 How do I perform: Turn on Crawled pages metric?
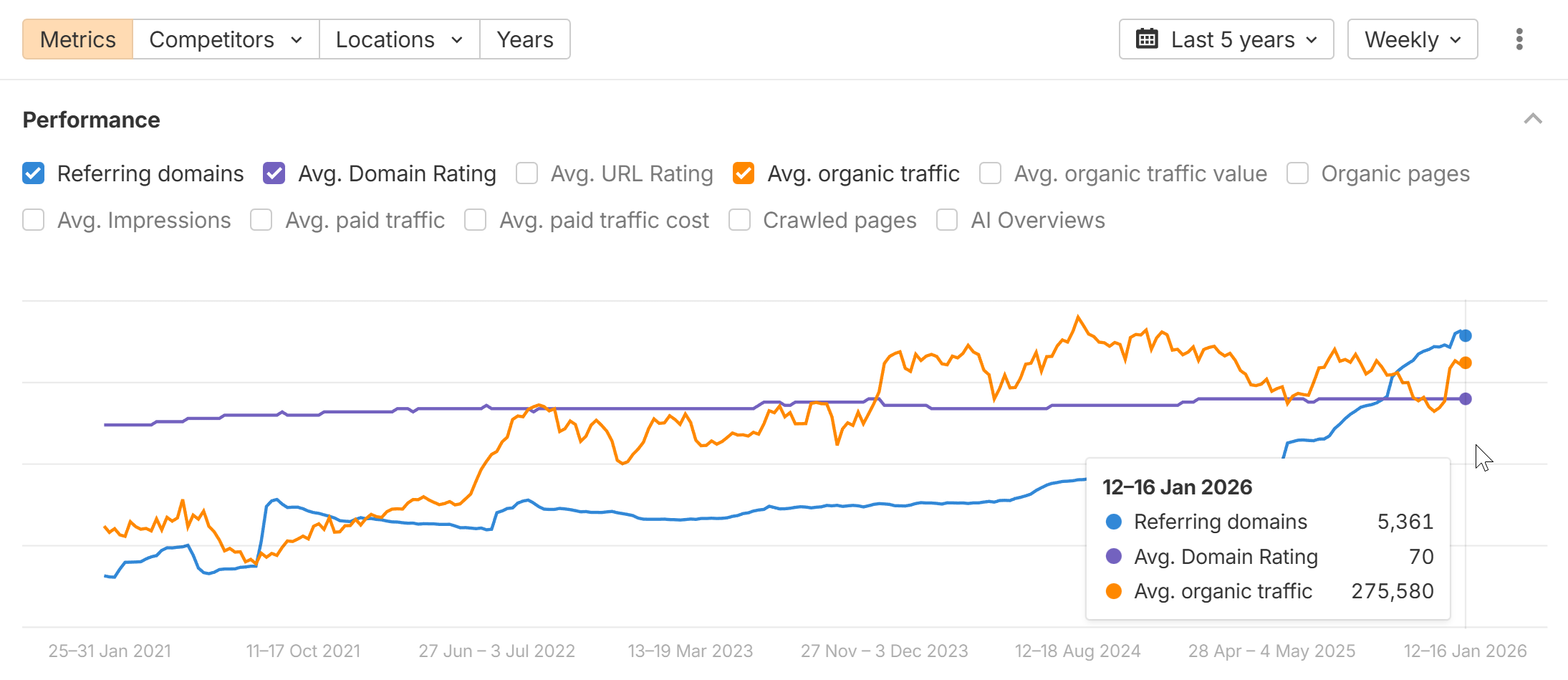(739, 220)
